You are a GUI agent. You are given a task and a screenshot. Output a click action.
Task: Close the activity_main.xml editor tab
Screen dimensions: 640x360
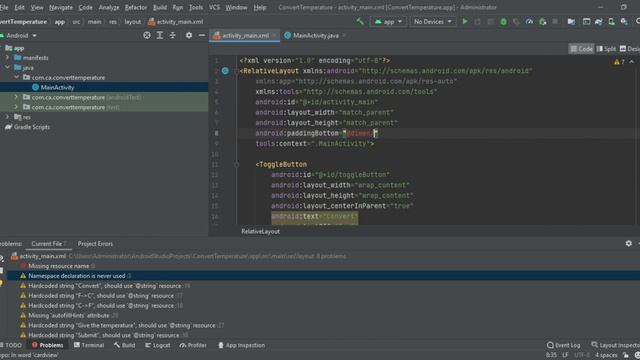coord(275,36)
